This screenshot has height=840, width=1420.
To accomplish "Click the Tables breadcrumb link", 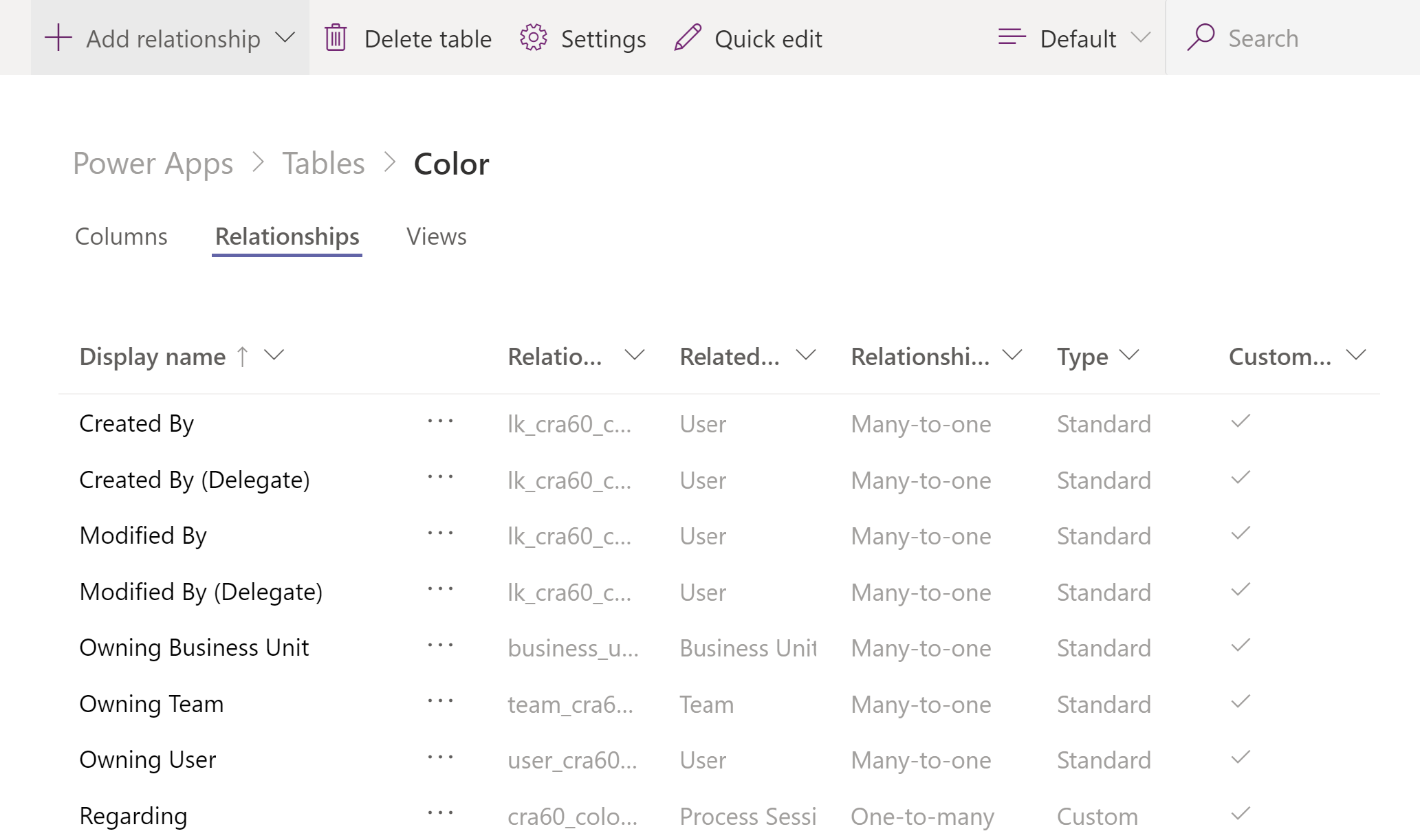I will (x=322, y=163).
